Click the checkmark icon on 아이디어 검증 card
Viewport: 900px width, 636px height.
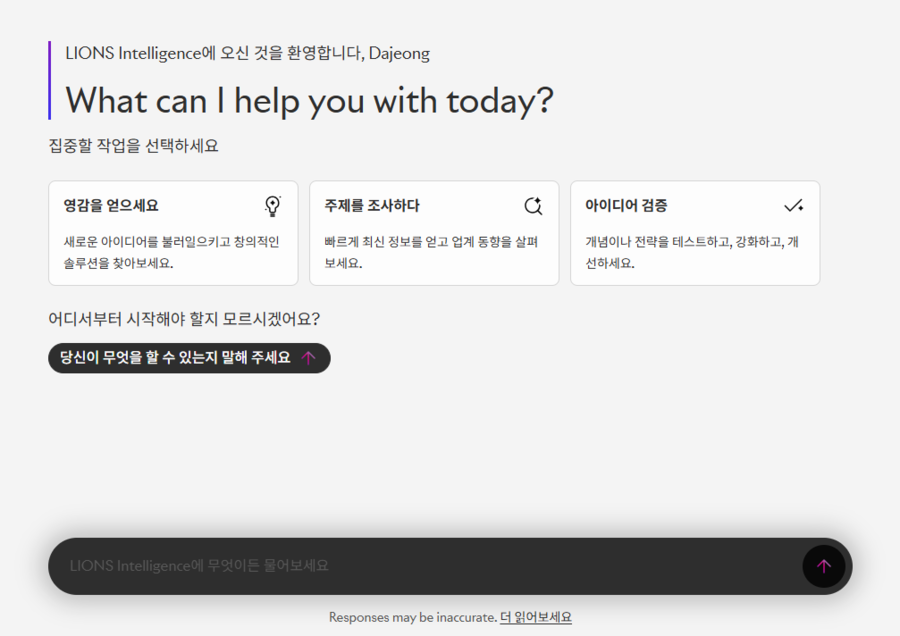(x=794, y=206)
